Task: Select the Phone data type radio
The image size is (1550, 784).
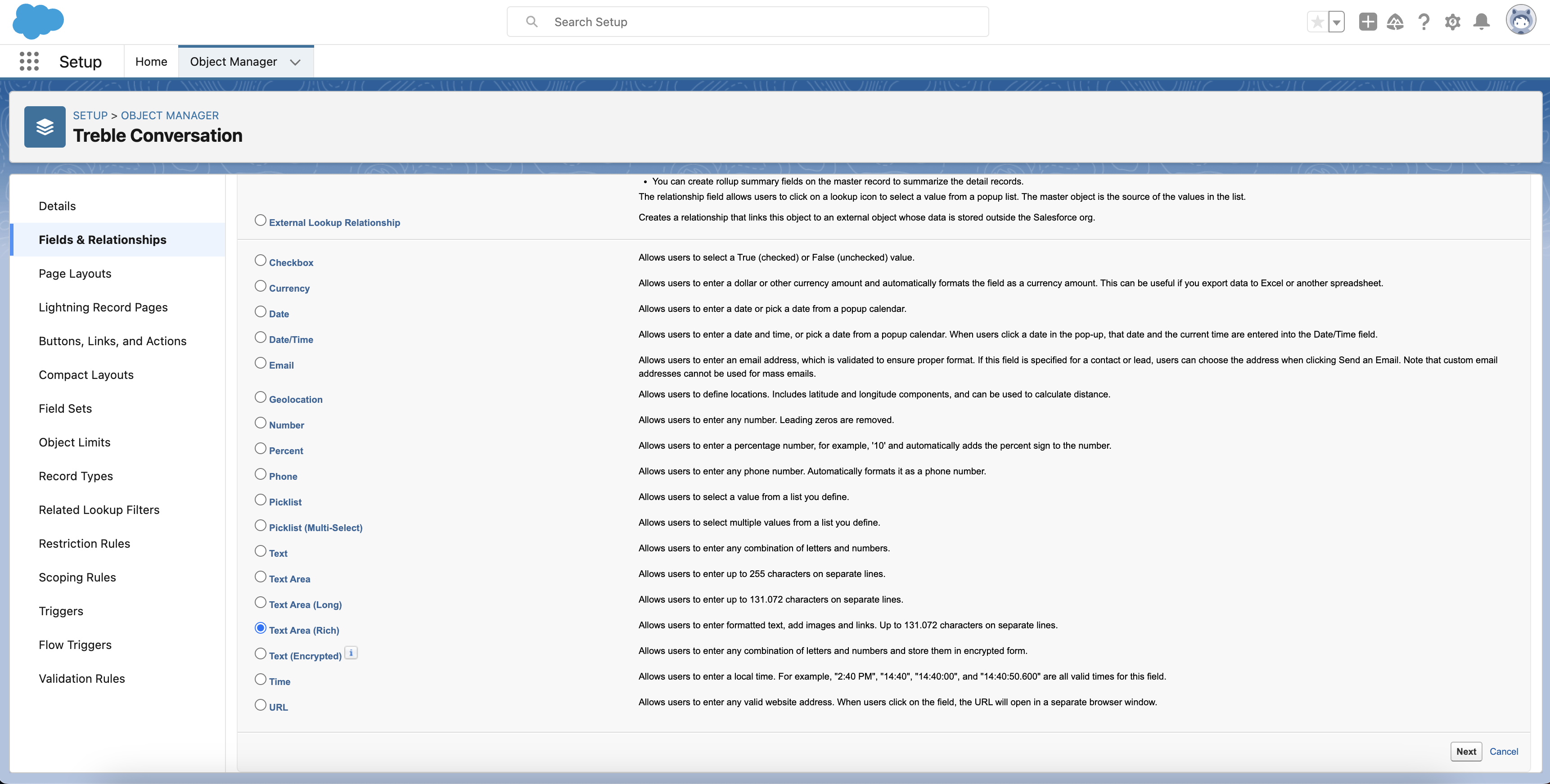Action: [261, 474]
